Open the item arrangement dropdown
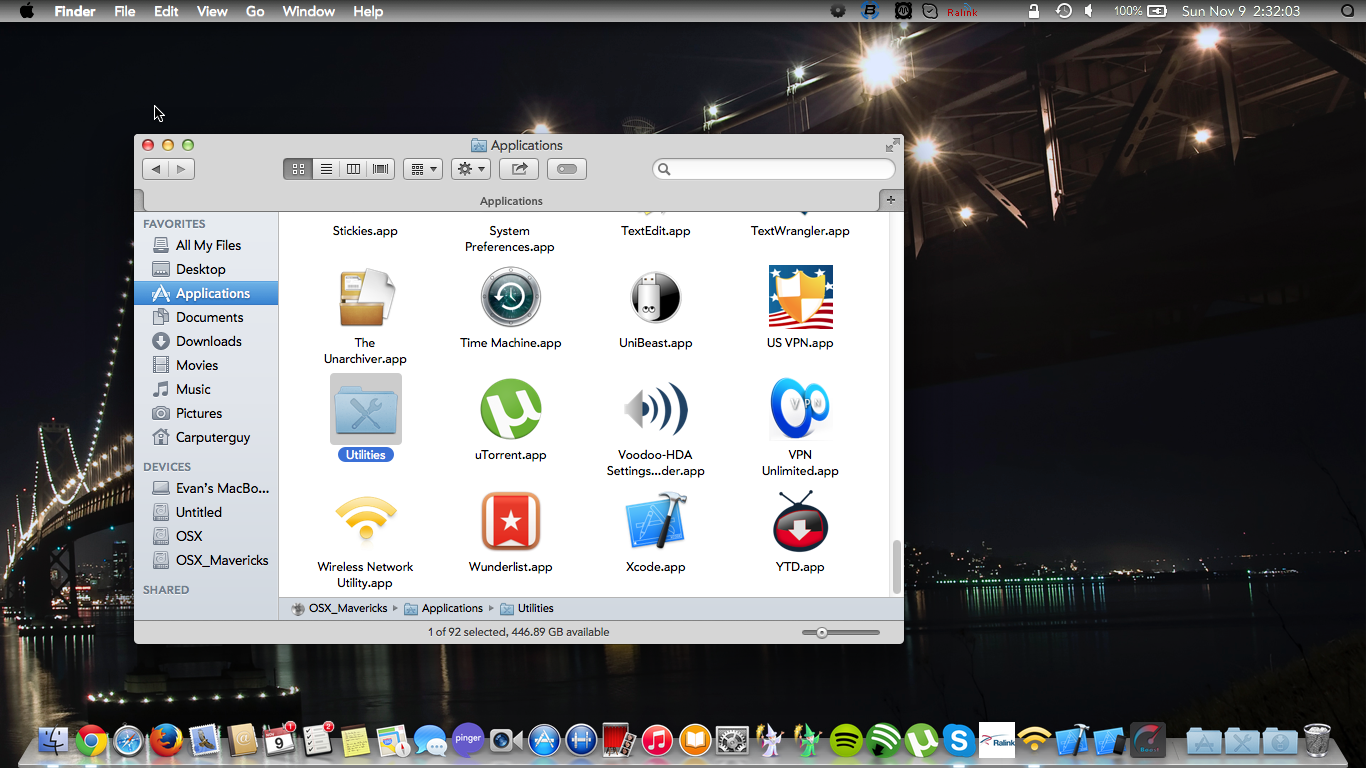 click(423, 169)
